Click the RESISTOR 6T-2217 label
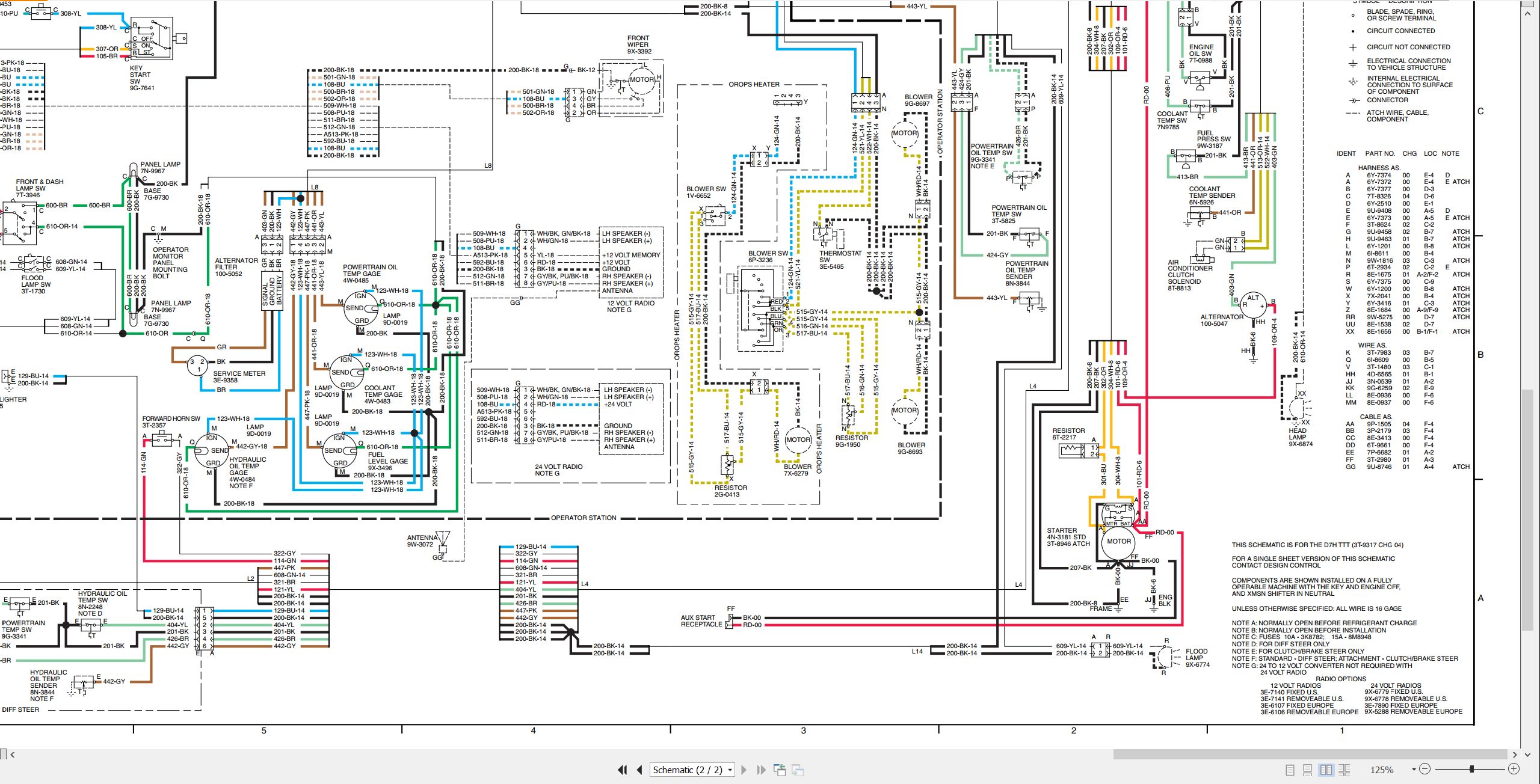 (x=1068, y=434)
